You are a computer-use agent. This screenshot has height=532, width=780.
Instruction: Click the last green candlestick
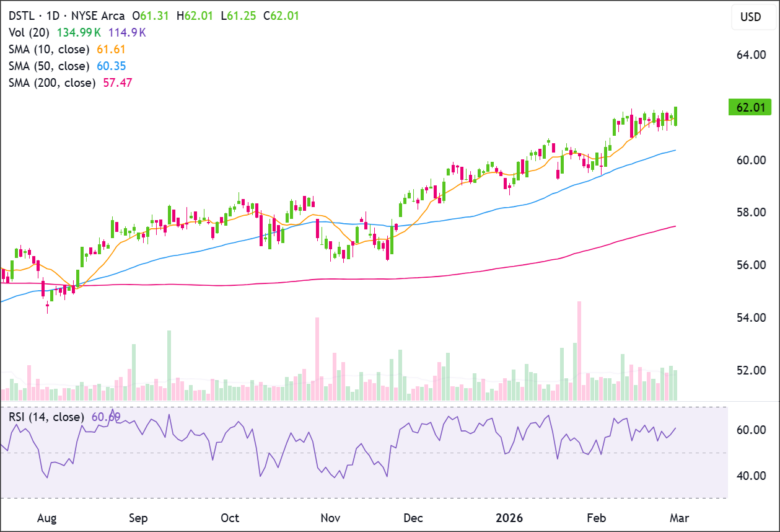[x=677, y=116]
